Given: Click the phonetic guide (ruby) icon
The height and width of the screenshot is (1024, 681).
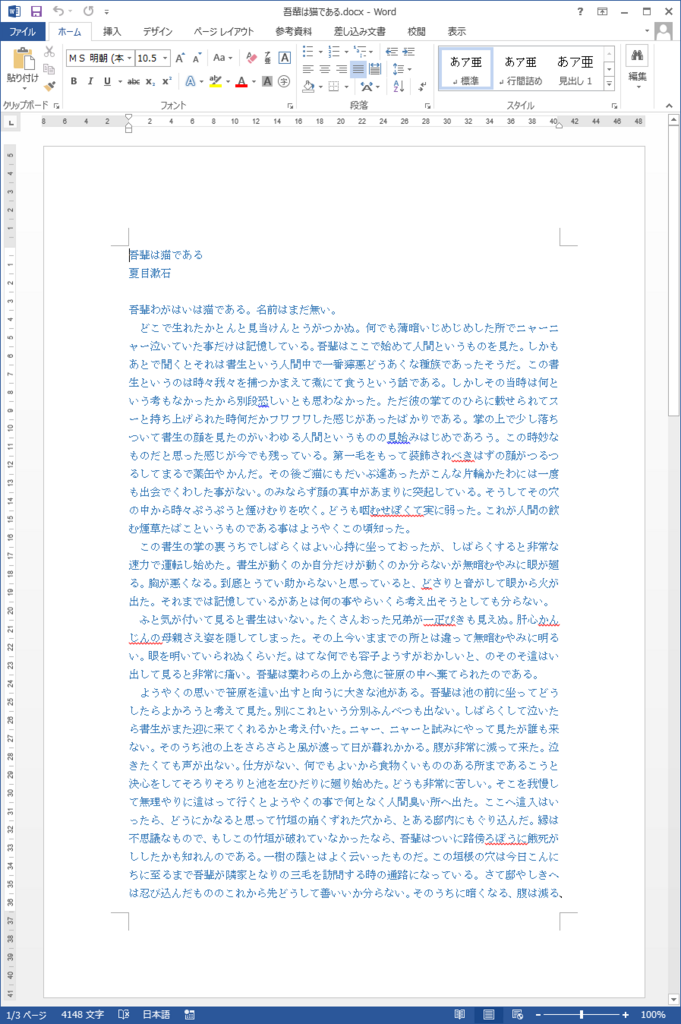Looking at the screenshot, I should [x=268, y=58].
